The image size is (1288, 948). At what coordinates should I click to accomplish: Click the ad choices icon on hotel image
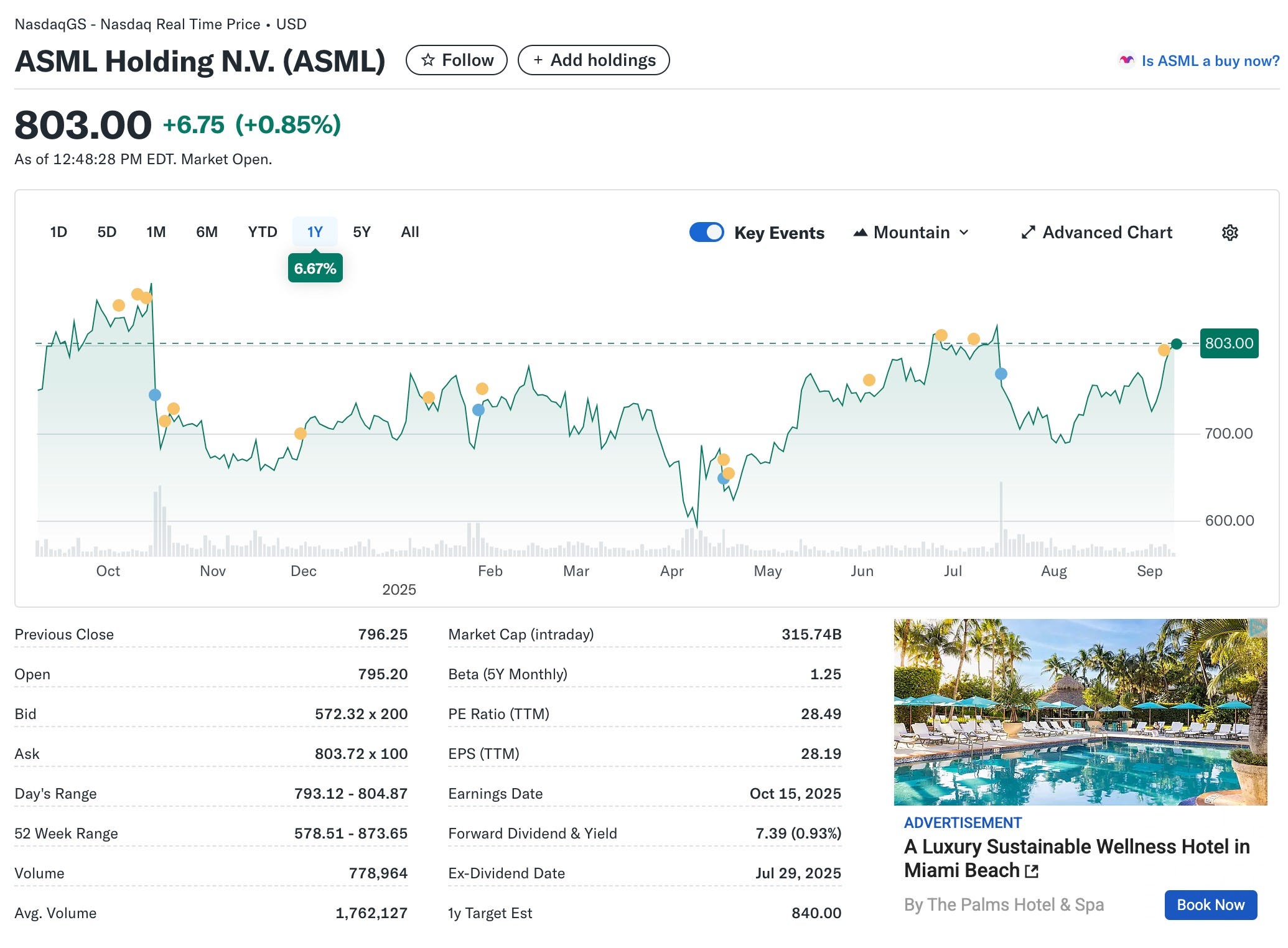point(1258,628)
